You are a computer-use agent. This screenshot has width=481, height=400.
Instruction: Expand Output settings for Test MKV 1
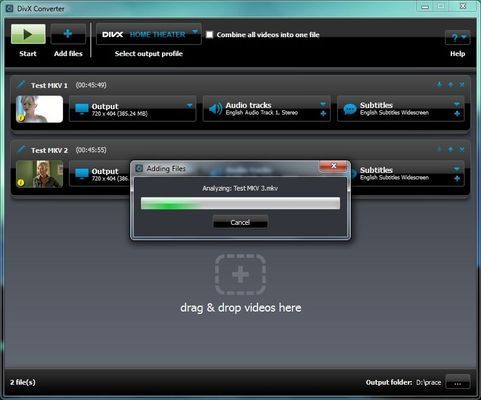190,105
